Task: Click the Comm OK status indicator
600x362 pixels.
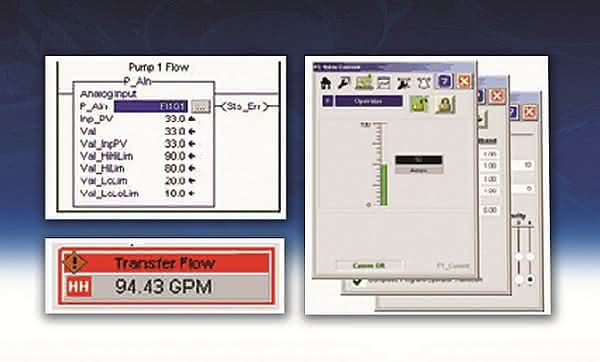Action: (368, 265)
